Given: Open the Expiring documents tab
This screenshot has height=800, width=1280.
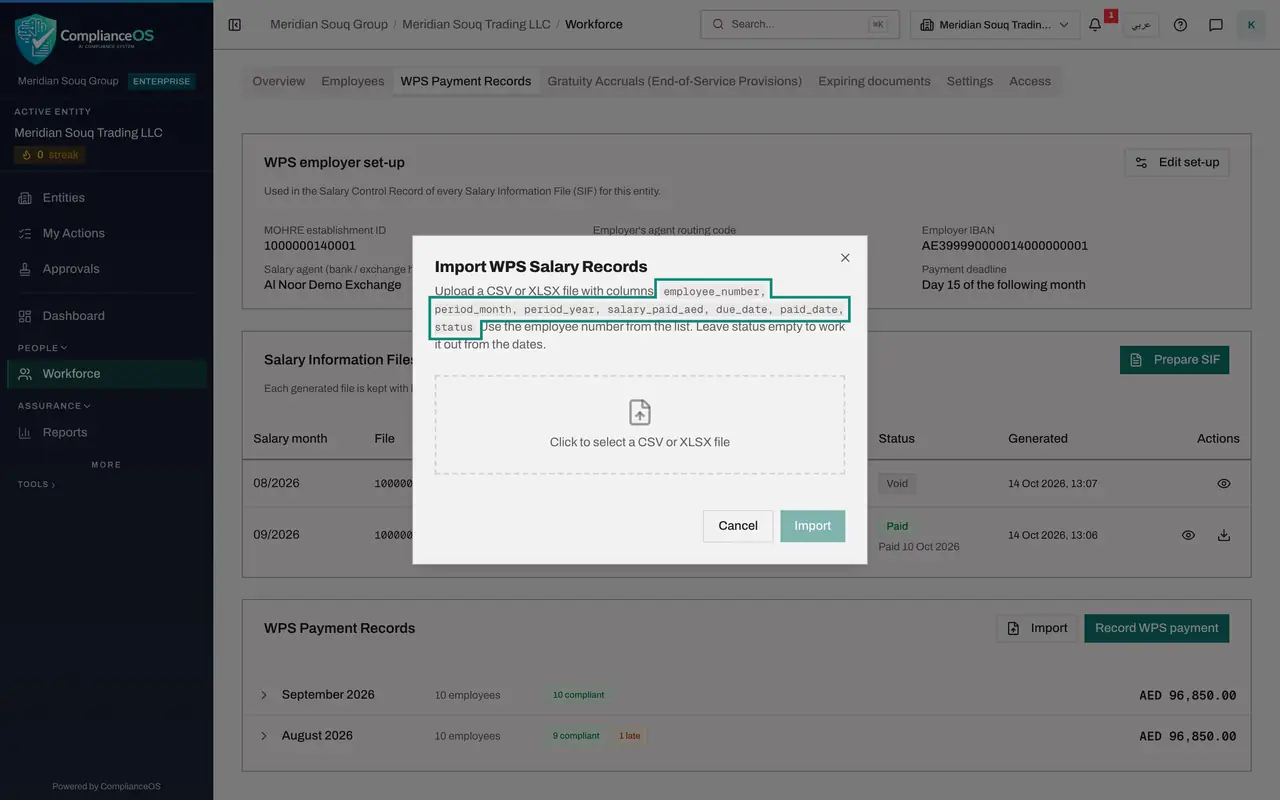Looking at the screenshot, I should (874, 81).
